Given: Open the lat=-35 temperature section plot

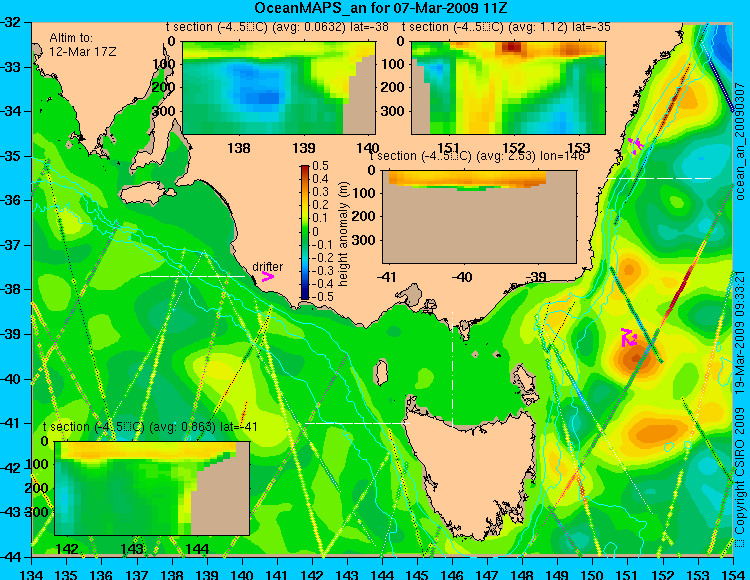Looking at the screenshot, I should (x=508, y=88).
